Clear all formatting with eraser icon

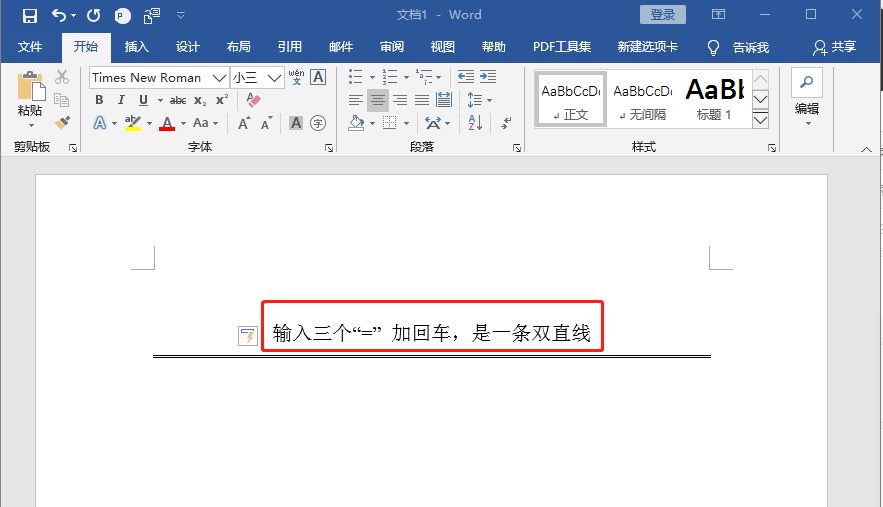coord(253,100)
